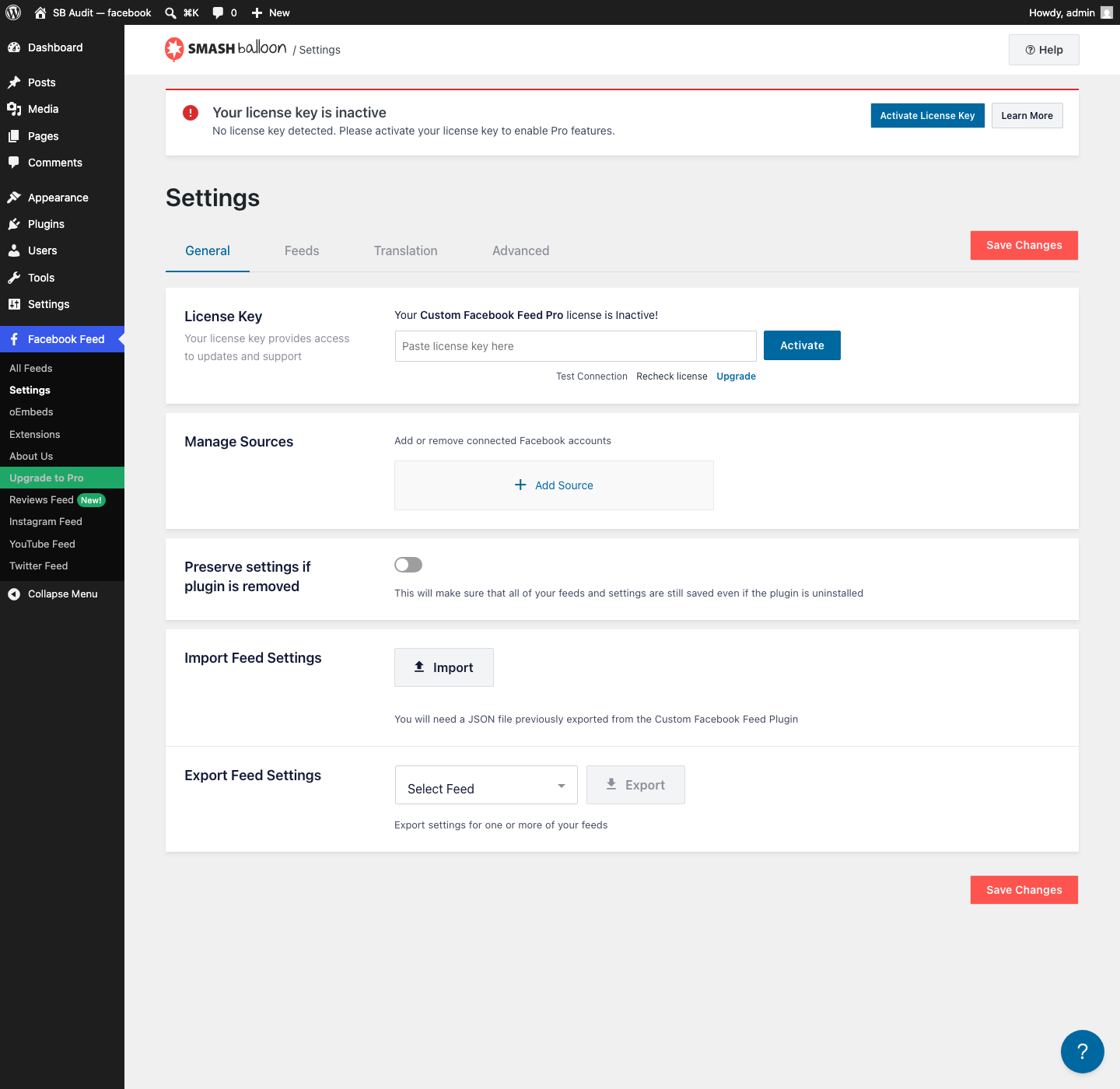The height and width of the screenshot is (1089, 1120).
Task: Click the search magnifier icon in admin bar
Action: (x=170, y=12)
